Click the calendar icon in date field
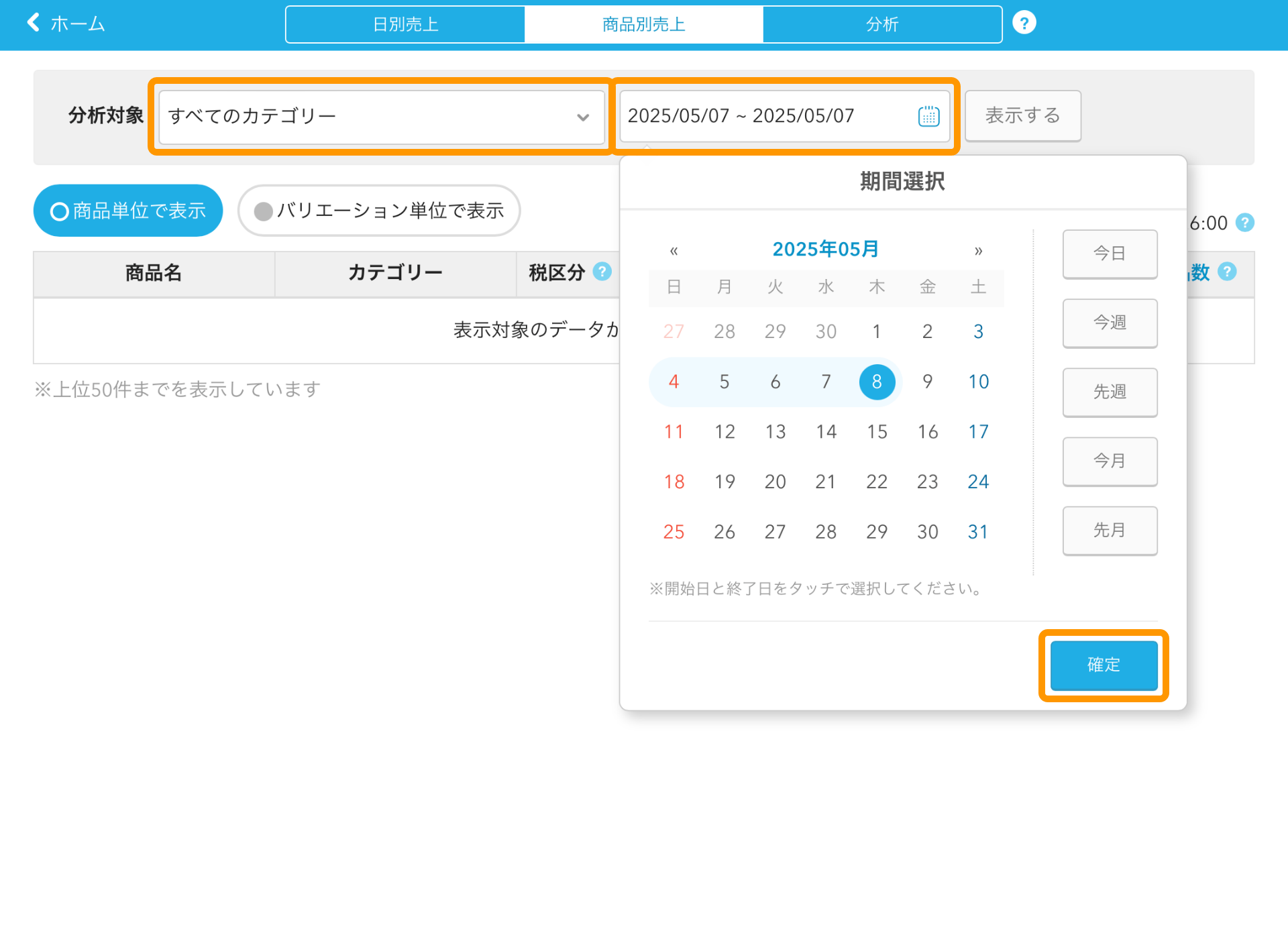The width and height of the screenshot is (1288, 939). [x=928, y=116]
